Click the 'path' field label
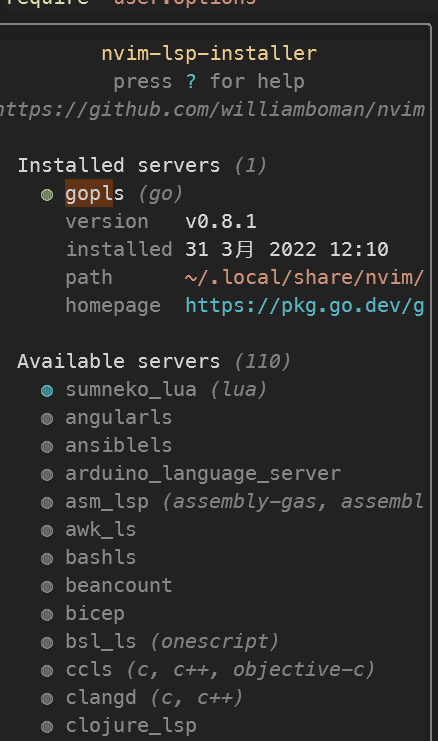 89,278
